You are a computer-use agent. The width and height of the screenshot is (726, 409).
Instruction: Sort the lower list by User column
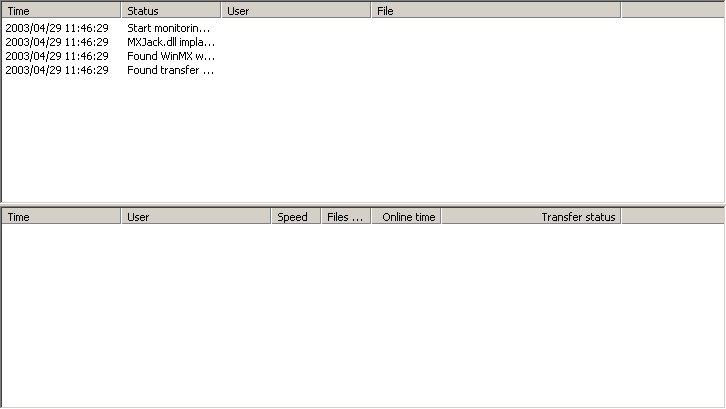point(196,216)
